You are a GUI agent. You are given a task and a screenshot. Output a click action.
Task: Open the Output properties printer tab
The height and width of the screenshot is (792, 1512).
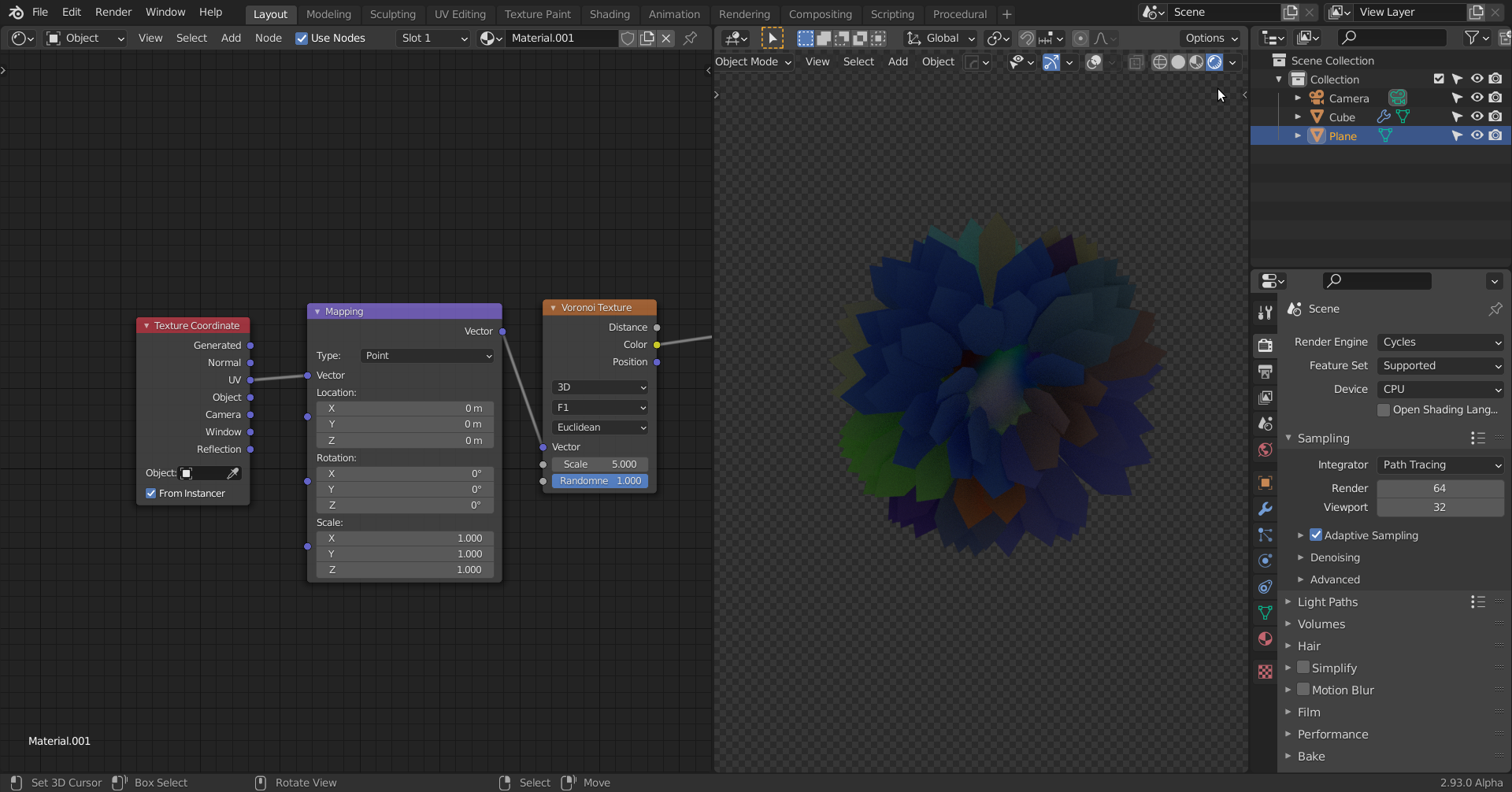1265,372
